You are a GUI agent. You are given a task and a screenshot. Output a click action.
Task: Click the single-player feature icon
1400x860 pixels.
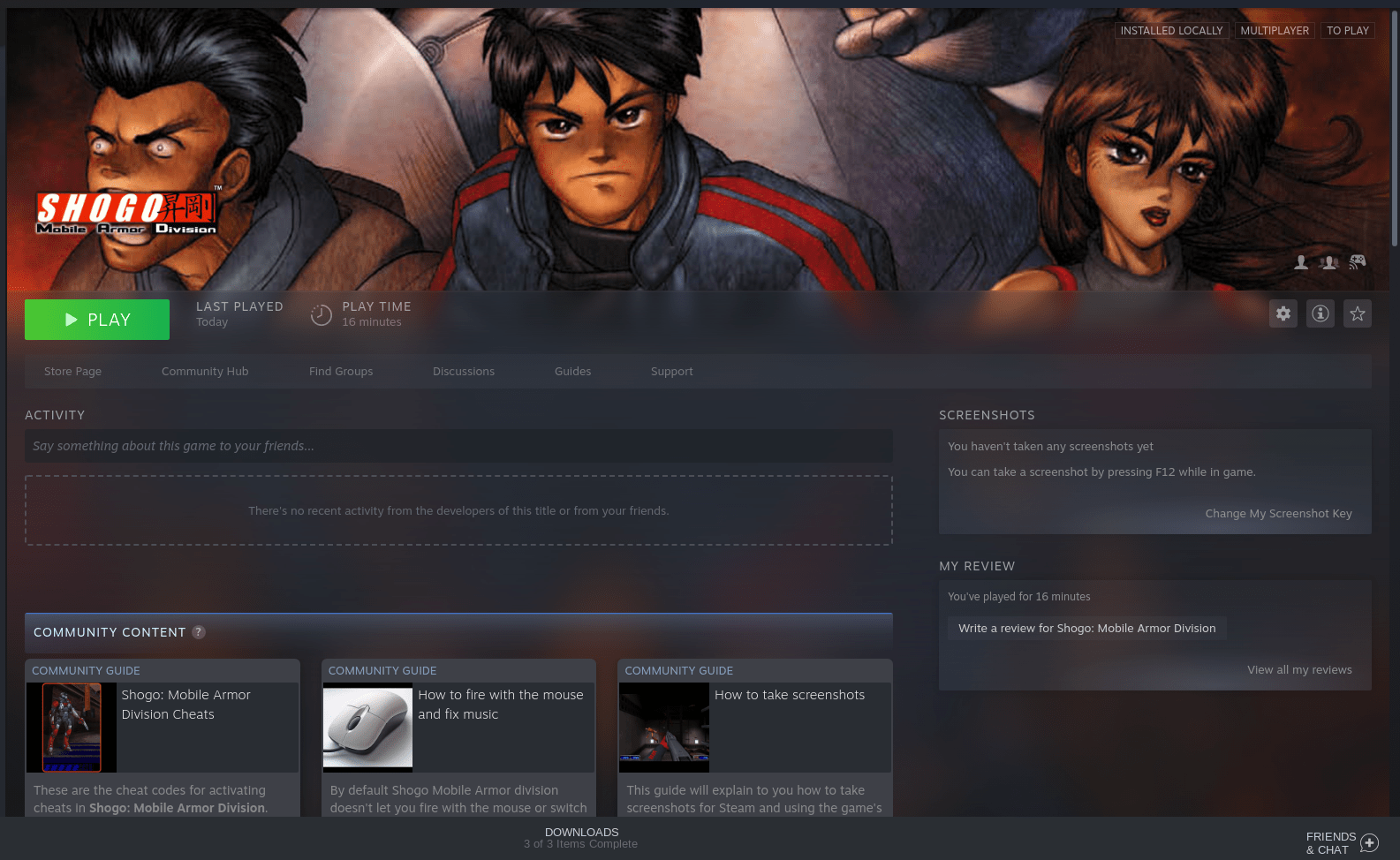click(1301, 262)
